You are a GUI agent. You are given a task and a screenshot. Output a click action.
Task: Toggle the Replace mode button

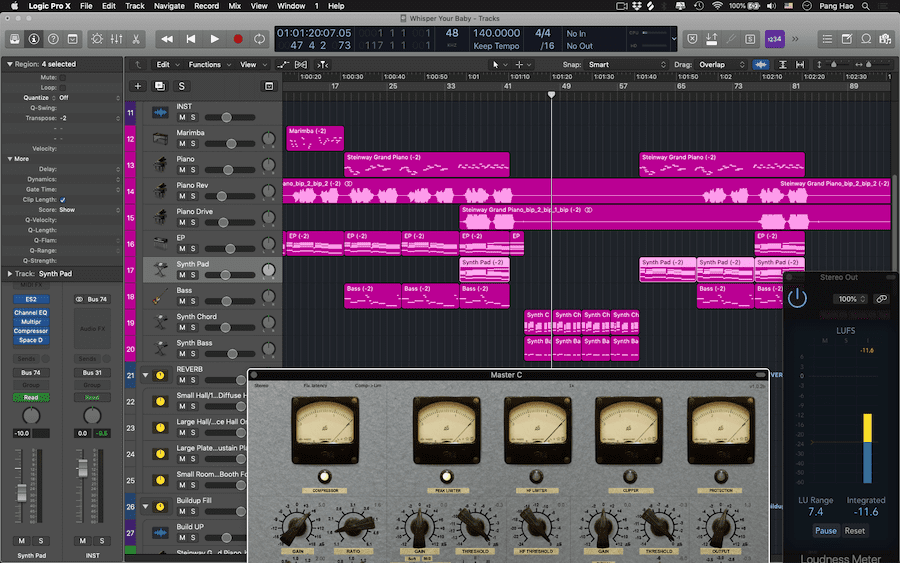point(692,39)
